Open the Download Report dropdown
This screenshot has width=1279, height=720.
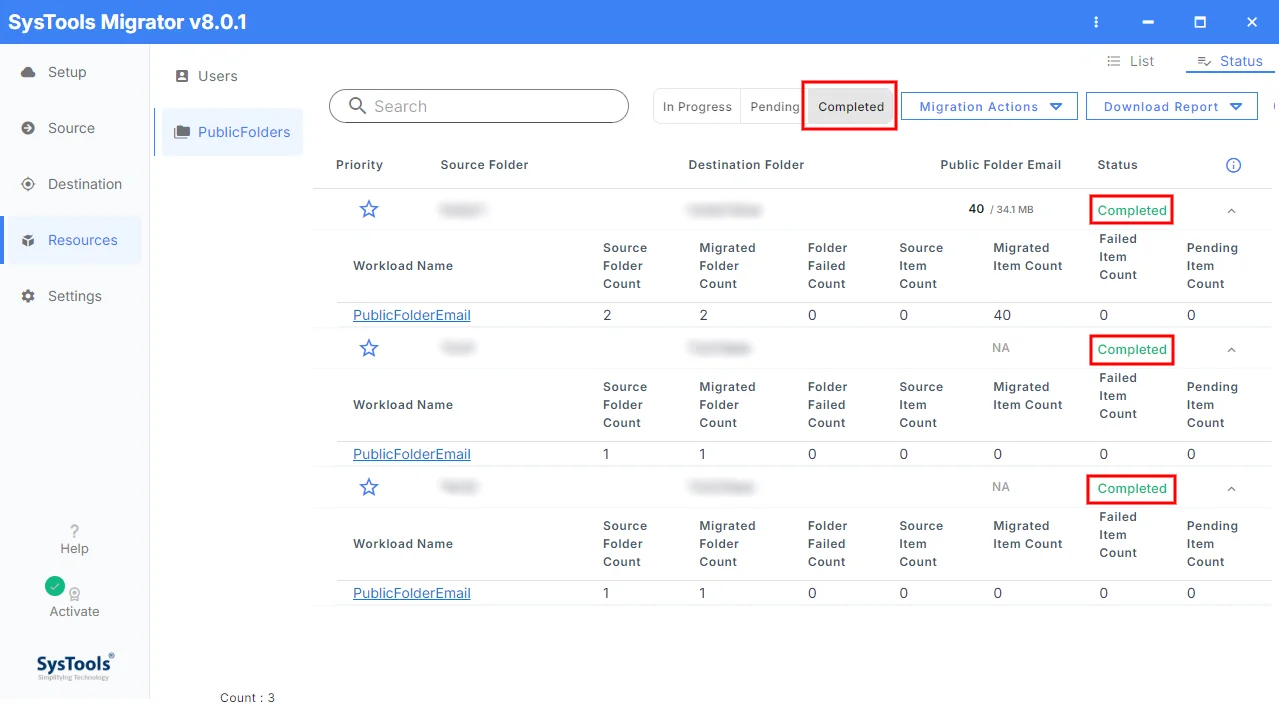pos(1172,107)
